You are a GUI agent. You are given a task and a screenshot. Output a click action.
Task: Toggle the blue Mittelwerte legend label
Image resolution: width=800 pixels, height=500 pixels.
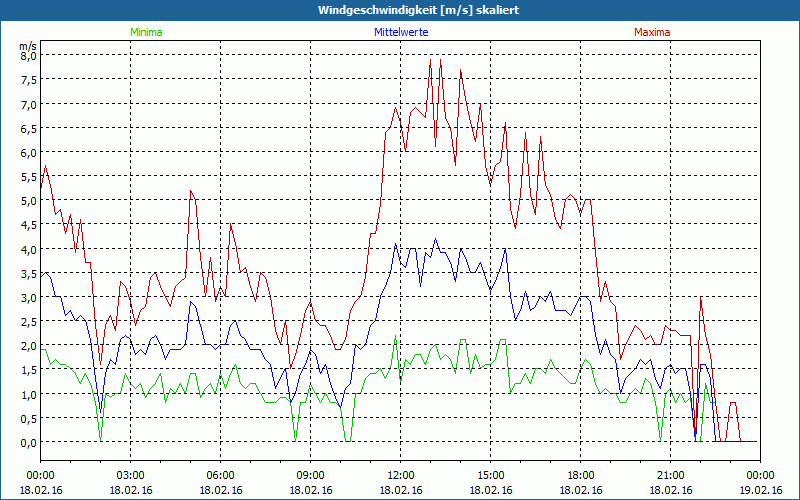[400, 32]
